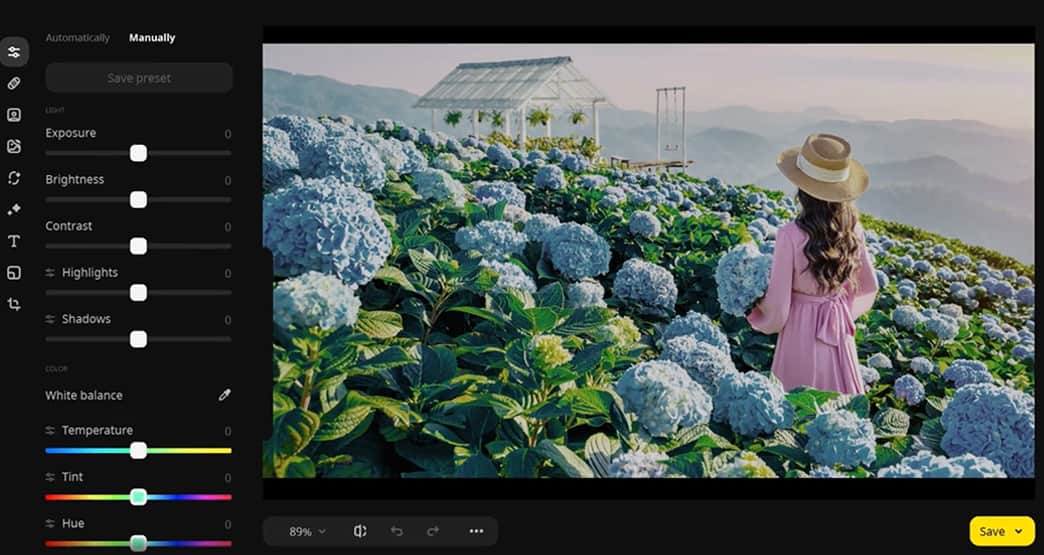Toggle before/after compare view icon

point(360,531)
